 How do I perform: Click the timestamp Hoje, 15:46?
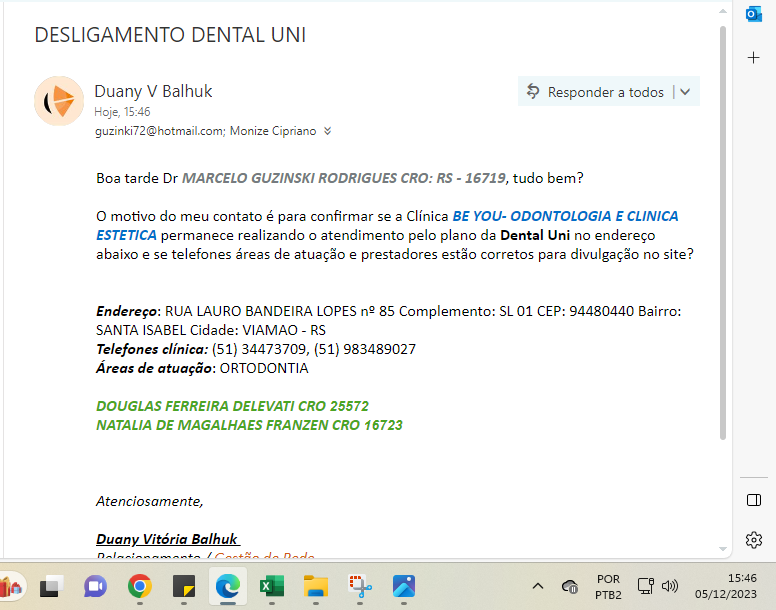click(122, 112)
